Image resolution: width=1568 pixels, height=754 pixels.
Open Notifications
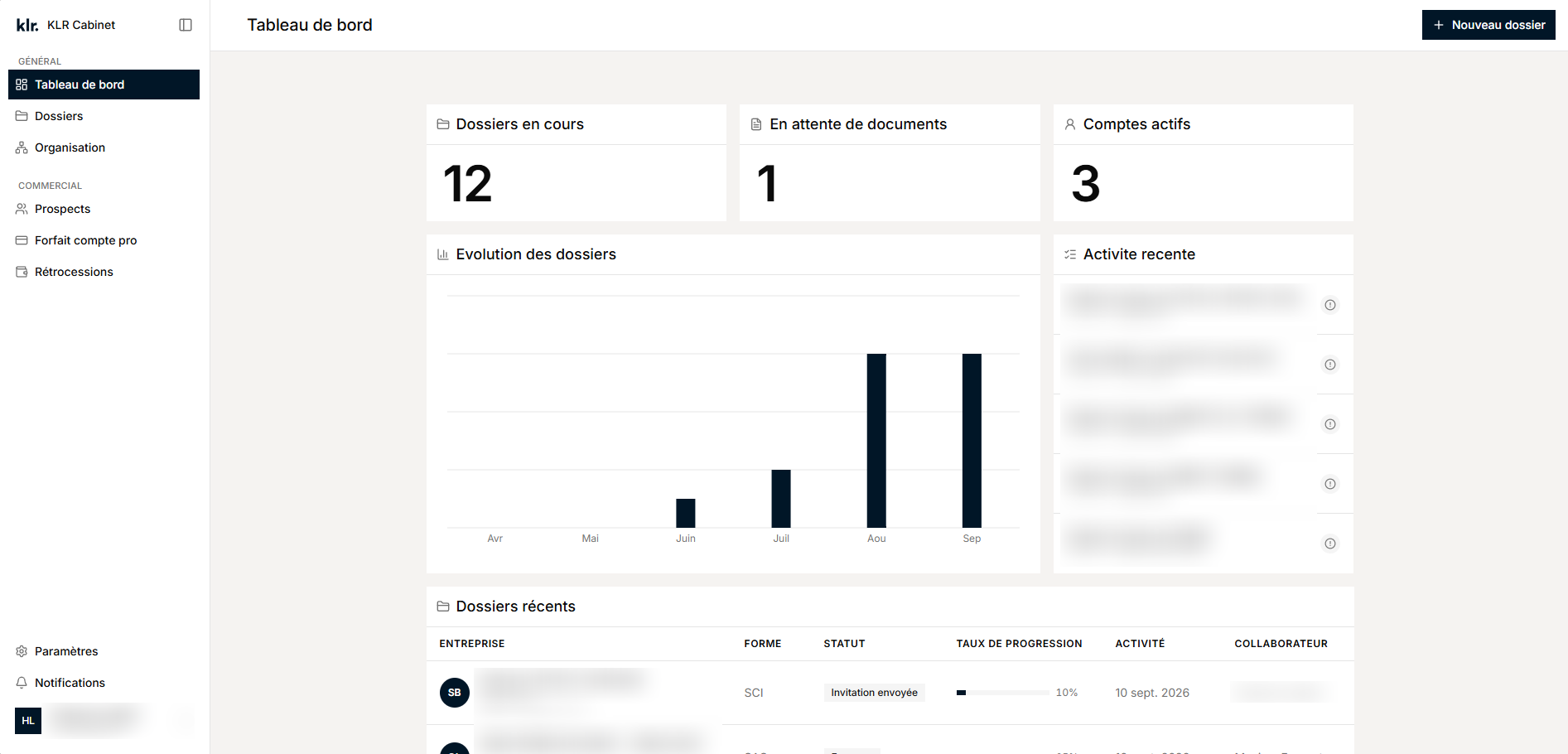click(x=104, y=683)
